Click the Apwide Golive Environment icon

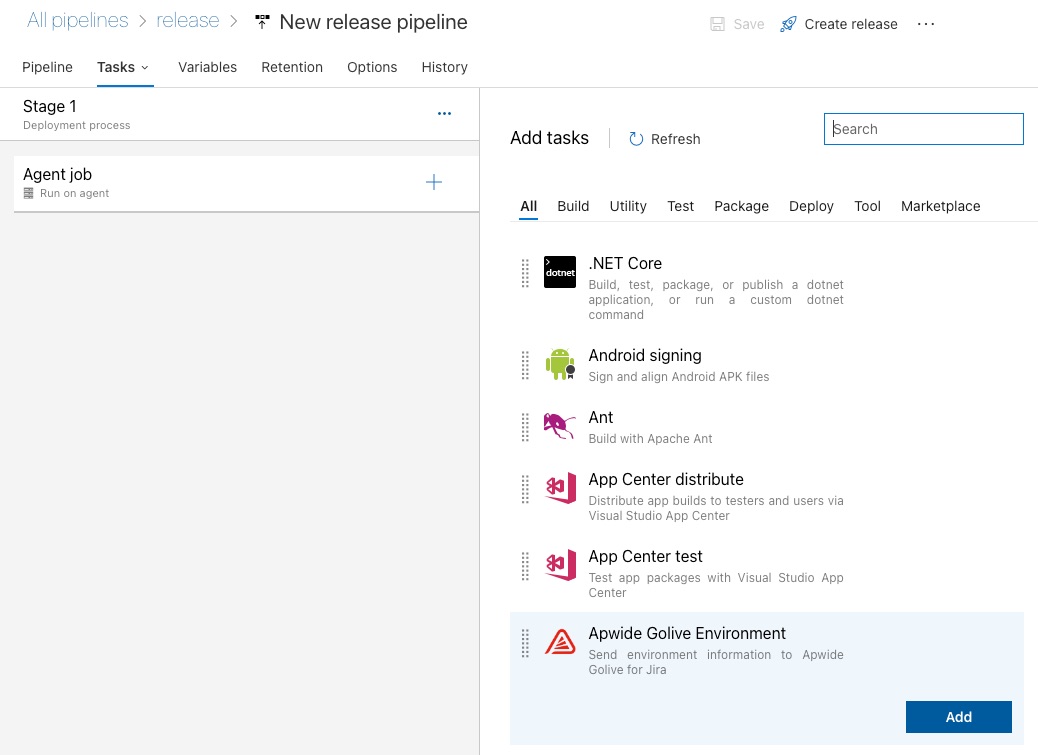pos(560,642)
